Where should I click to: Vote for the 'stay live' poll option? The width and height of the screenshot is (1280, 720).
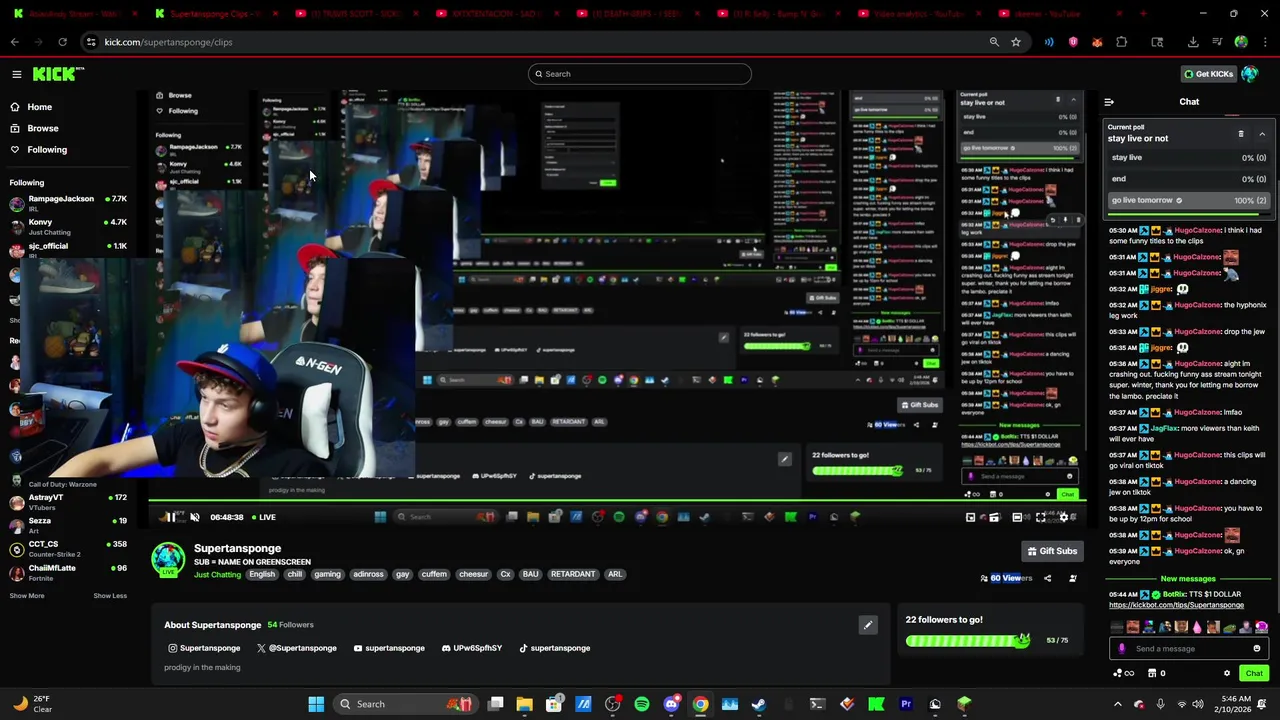(1189, 158)
